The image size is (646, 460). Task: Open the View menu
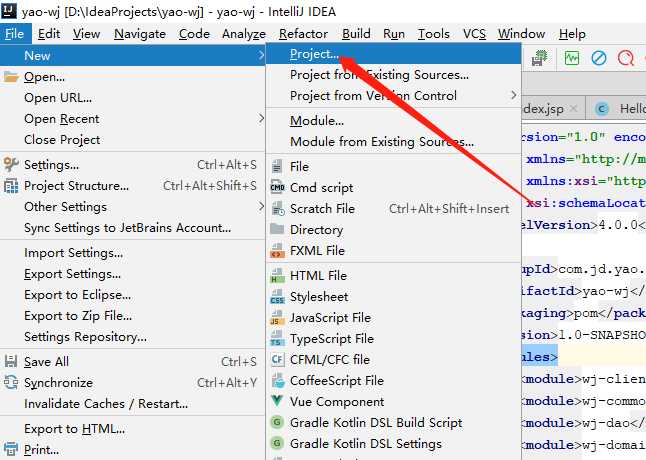coord(86,34)
